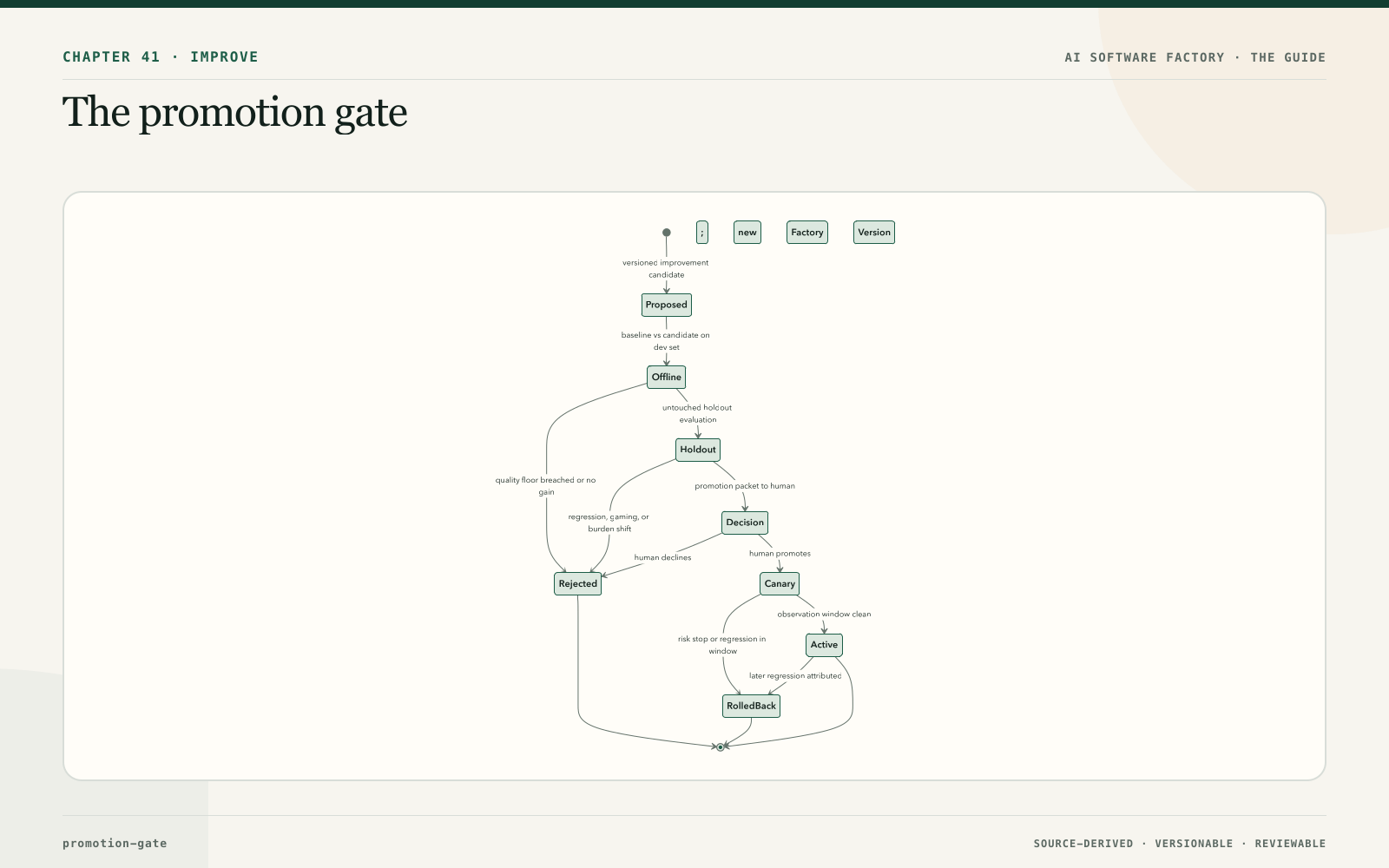Click the Rejected state node
This screenshot has height=868, width=1389.
[x=578, y=583]
